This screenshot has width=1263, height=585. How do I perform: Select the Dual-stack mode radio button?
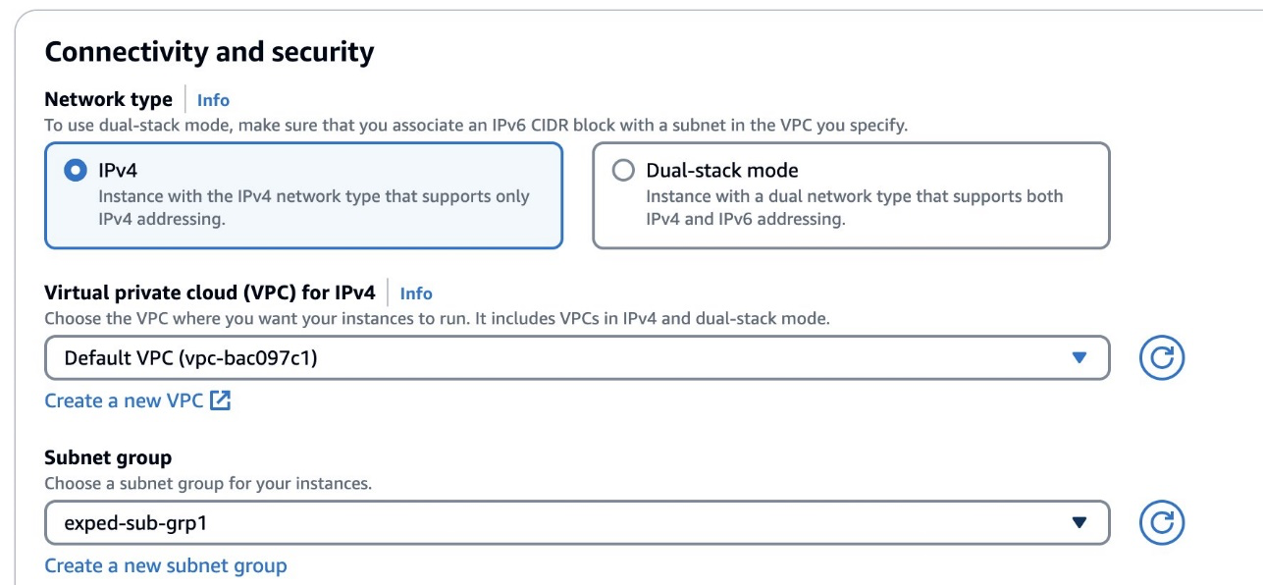coord(623,171)
